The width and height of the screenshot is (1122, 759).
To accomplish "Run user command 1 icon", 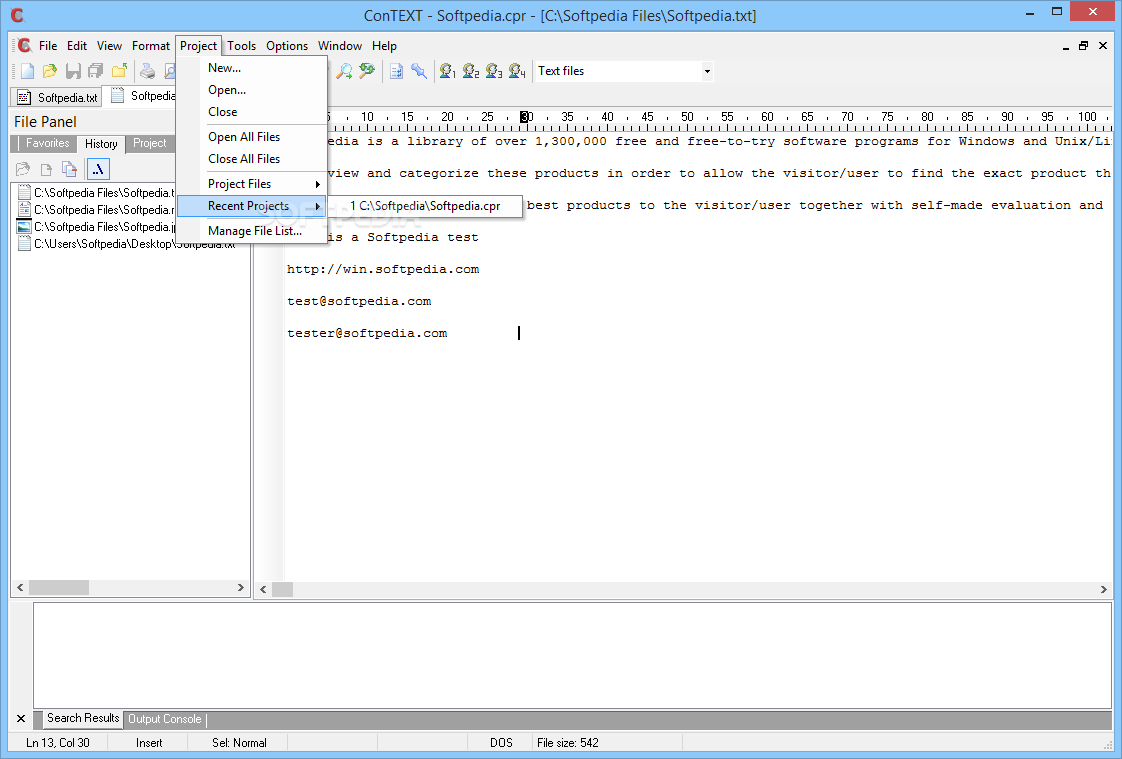I will coord(448,71).
